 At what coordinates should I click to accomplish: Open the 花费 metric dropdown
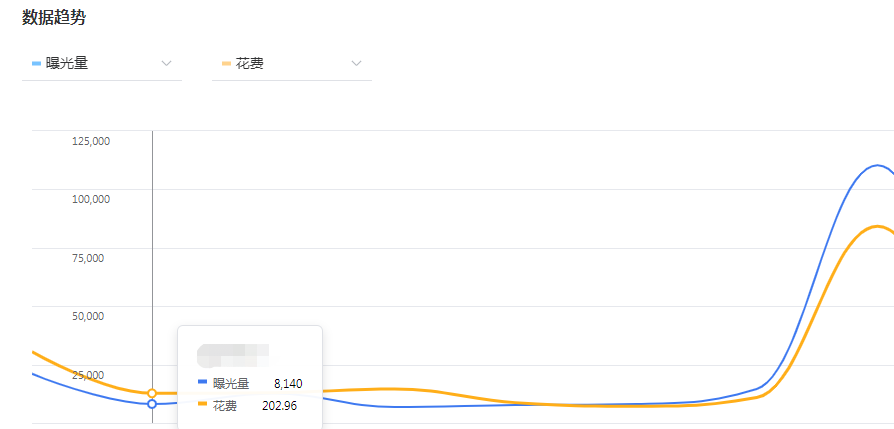tap(290, 64)
